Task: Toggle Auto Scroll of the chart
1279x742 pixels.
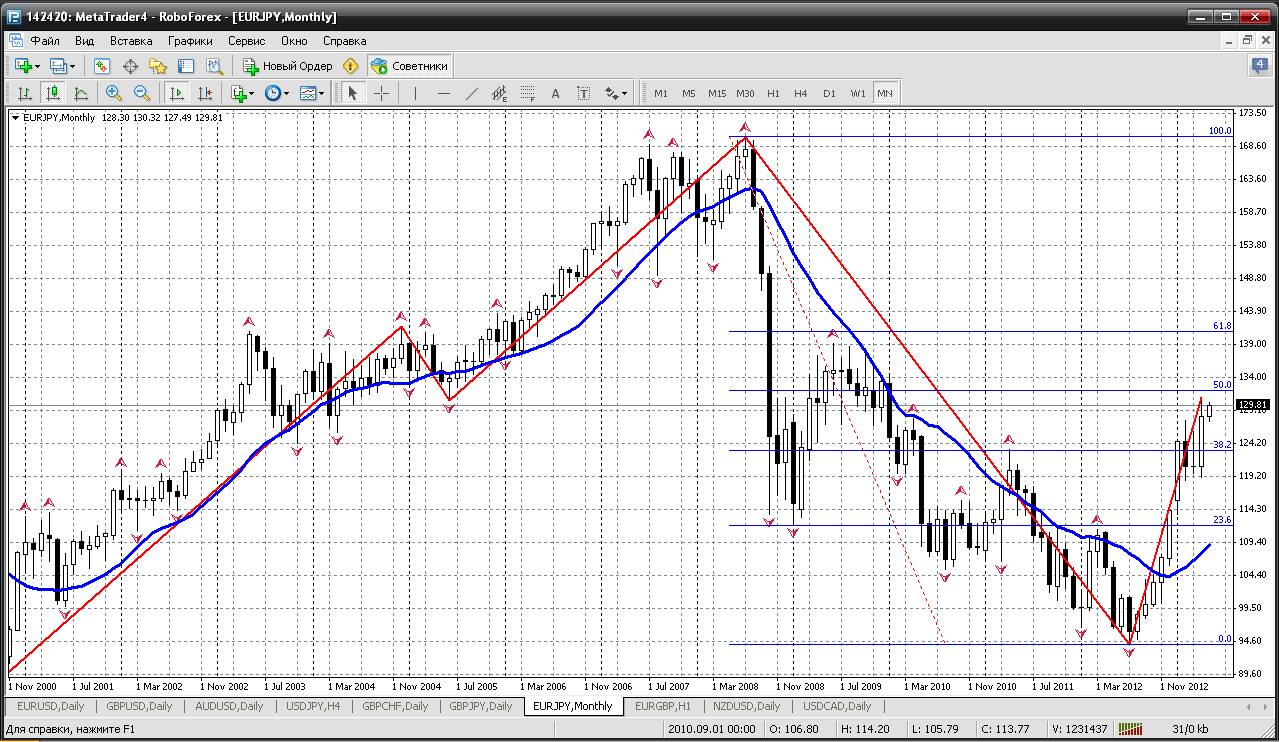Action: (177, 93)
